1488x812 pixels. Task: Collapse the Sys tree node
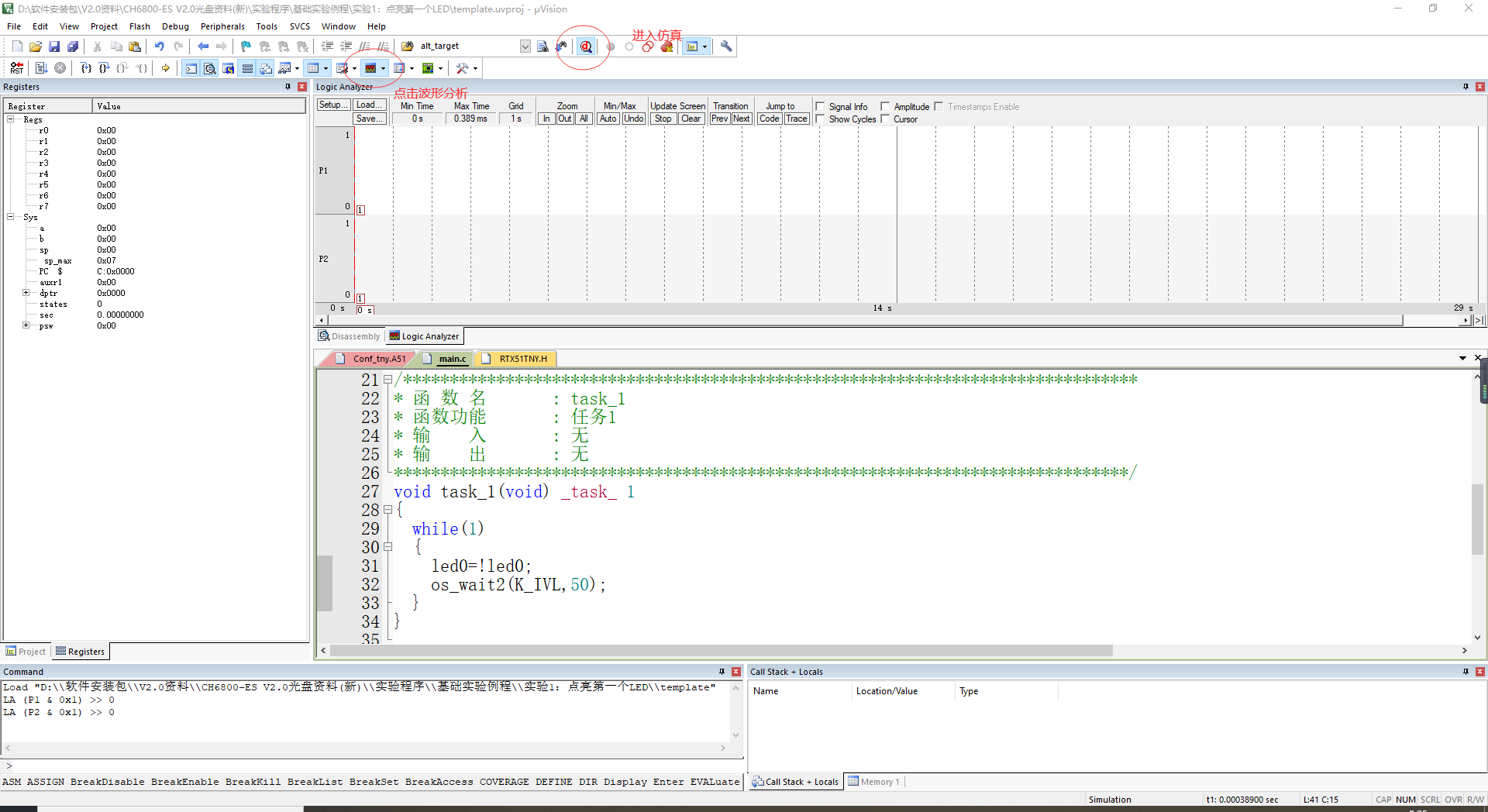tap(11, 217)
